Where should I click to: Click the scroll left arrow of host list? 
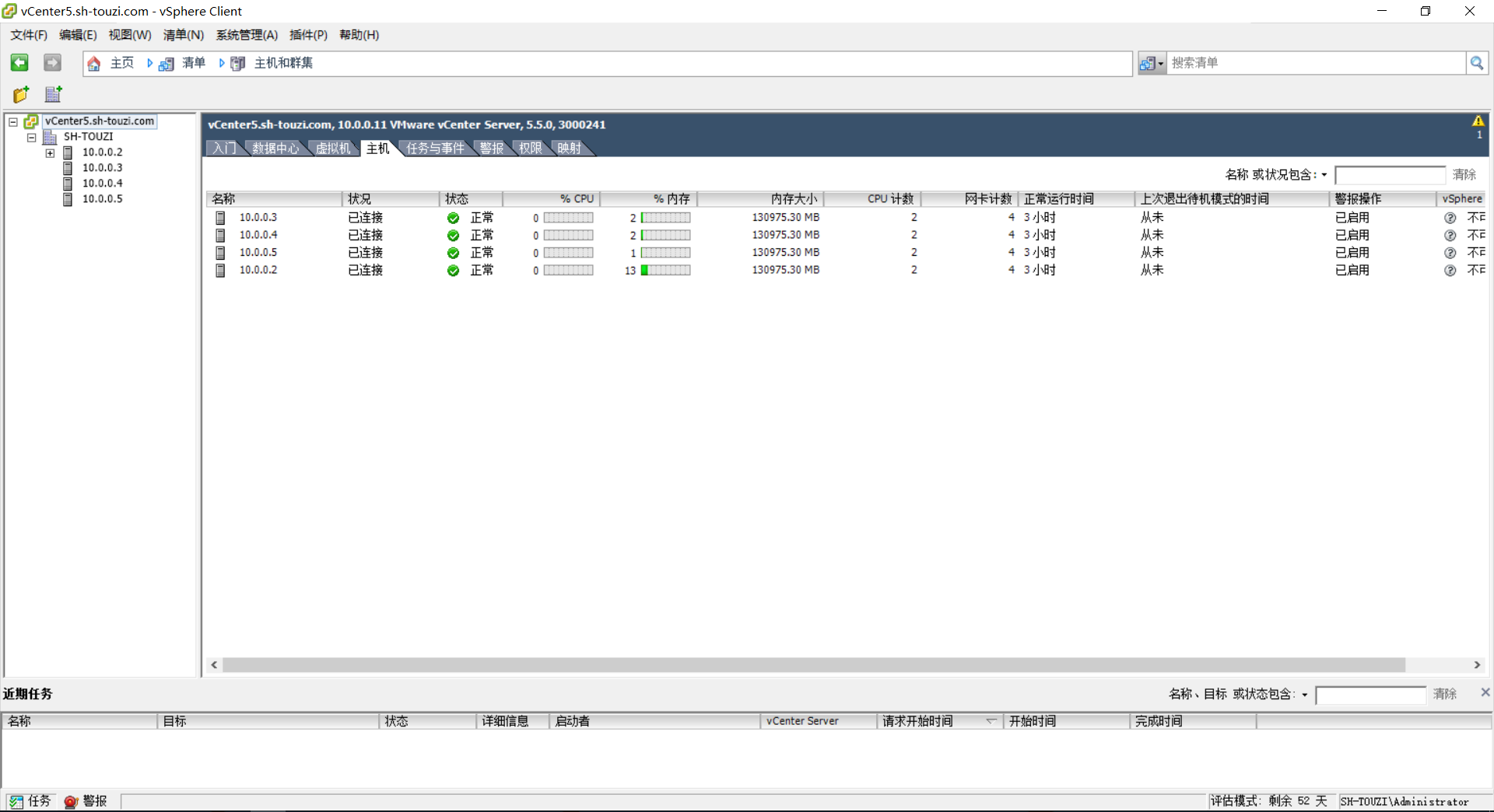214,665
